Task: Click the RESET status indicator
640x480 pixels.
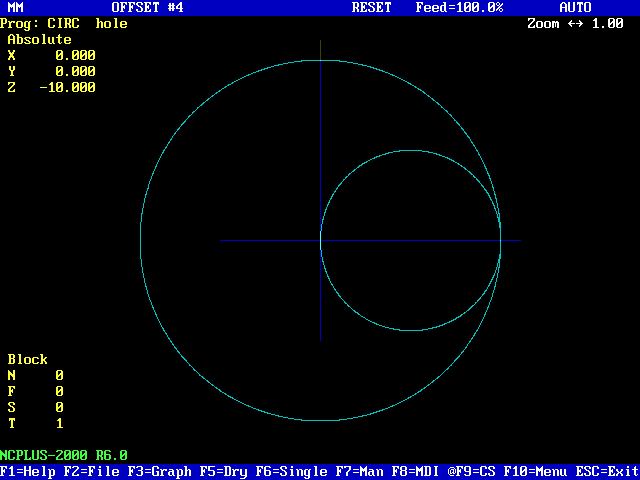Action: [371, 7]
